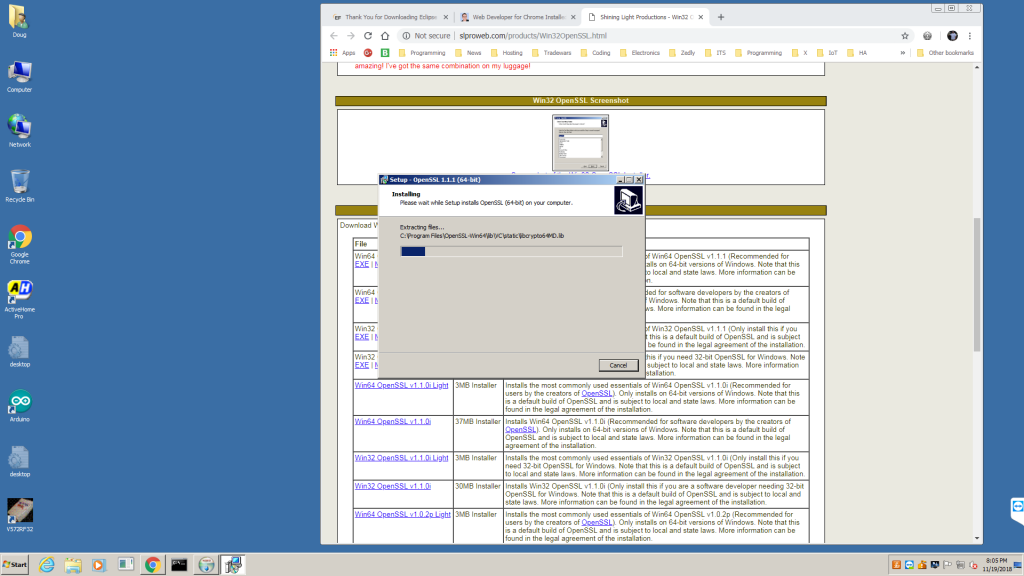The height and width of the screenshot is (576, 1024).
Task: Open the green B bookmark icon
Action: click(385, 53)
